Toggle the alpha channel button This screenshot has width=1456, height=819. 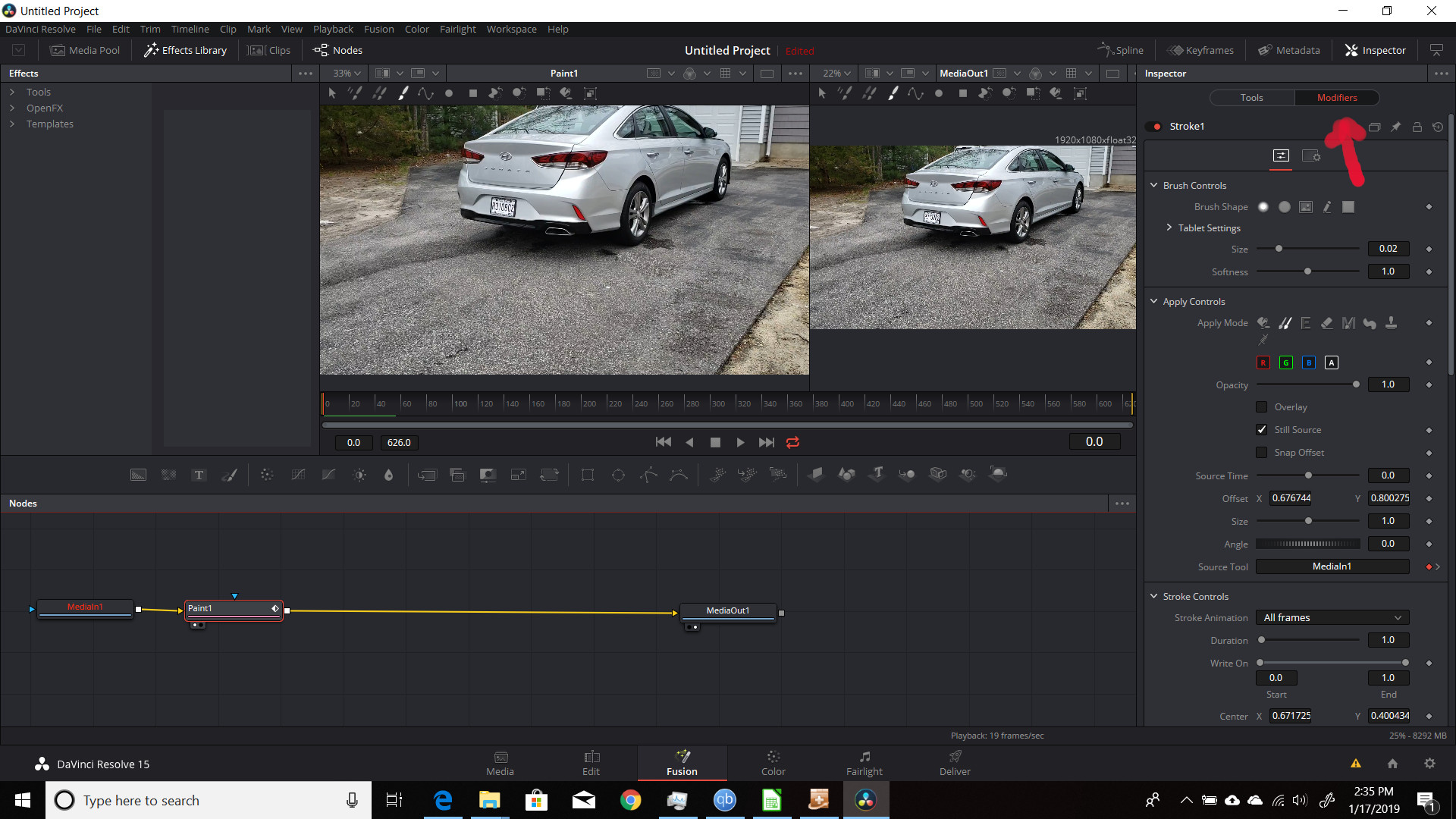(1332, 363)
